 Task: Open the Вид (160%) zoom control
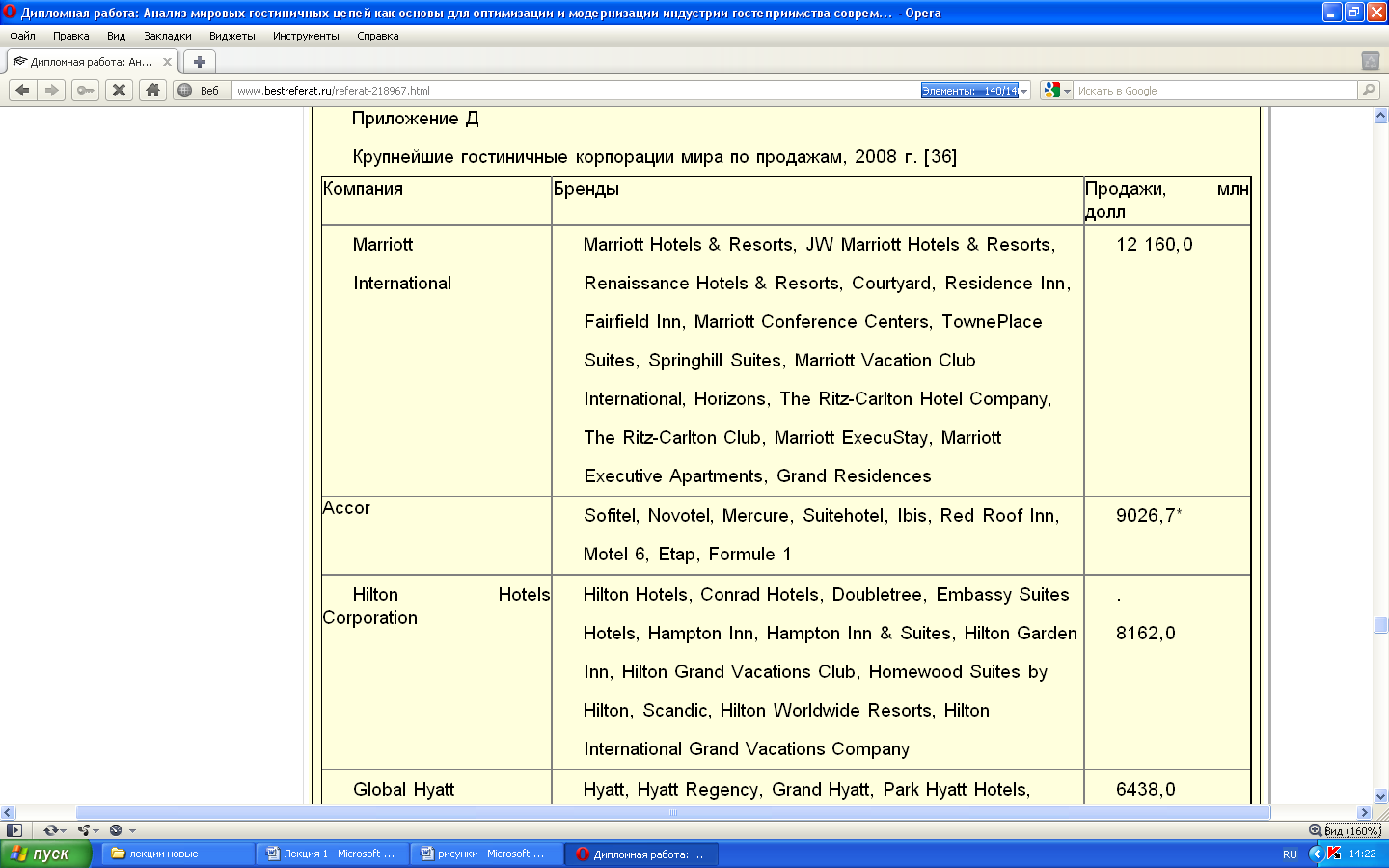(1352, 831)
